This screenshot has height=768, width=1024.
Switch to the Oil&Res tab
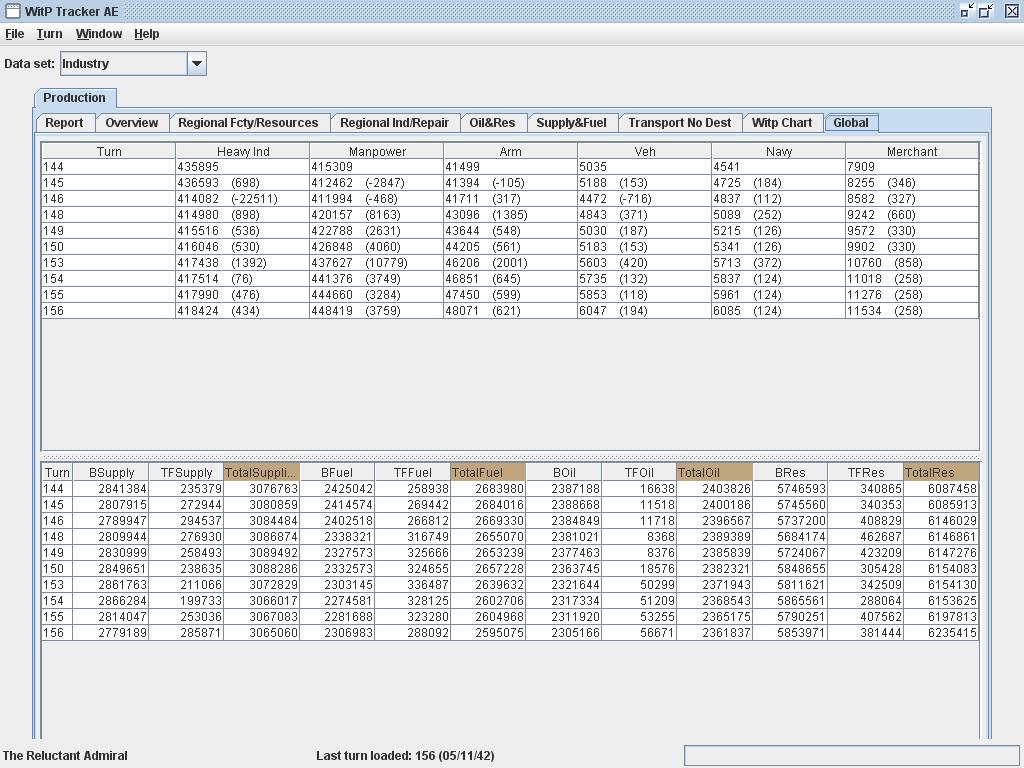(x=492, y=123)
